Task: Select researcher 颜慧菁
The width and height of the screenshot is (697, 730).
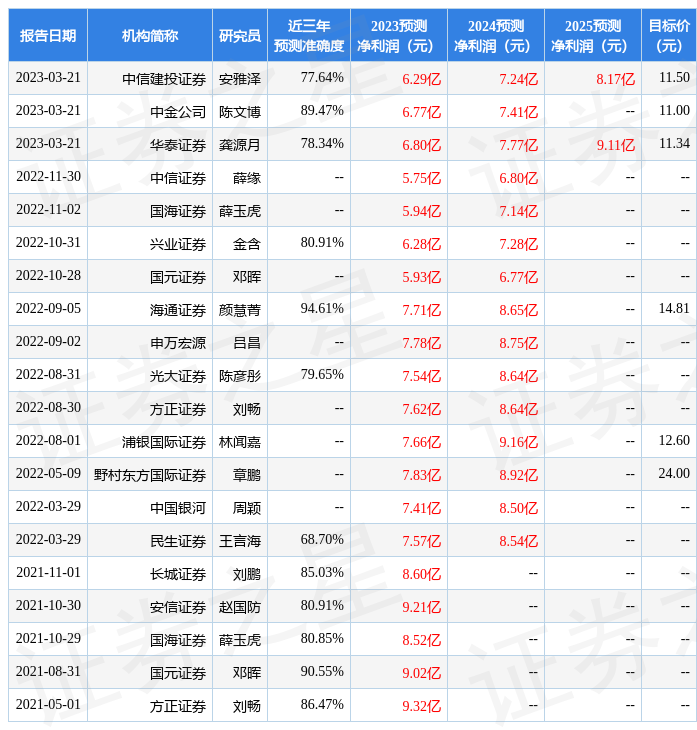Action: point(240,310)
